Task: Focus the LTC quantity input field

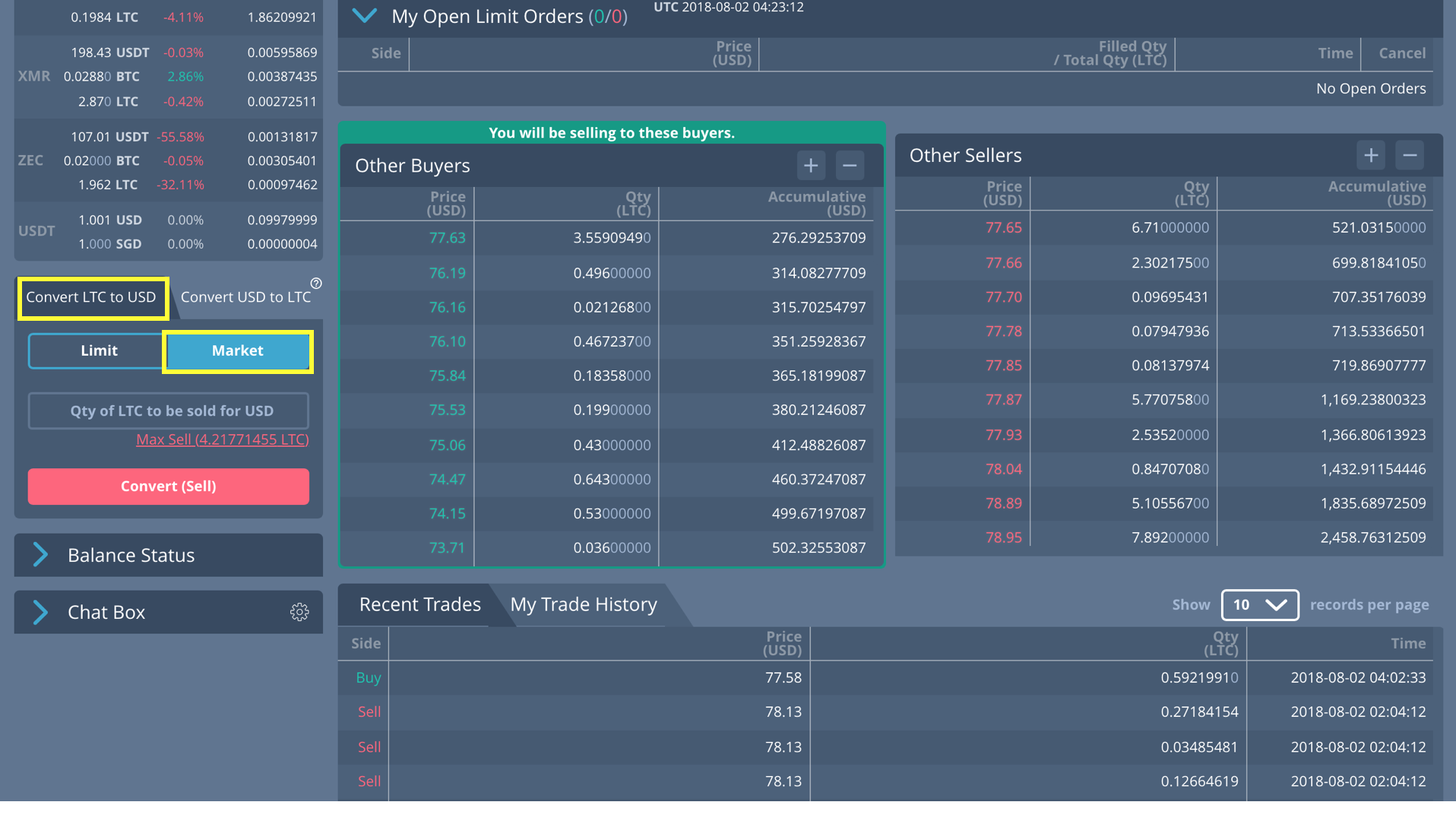Action: 169,410
